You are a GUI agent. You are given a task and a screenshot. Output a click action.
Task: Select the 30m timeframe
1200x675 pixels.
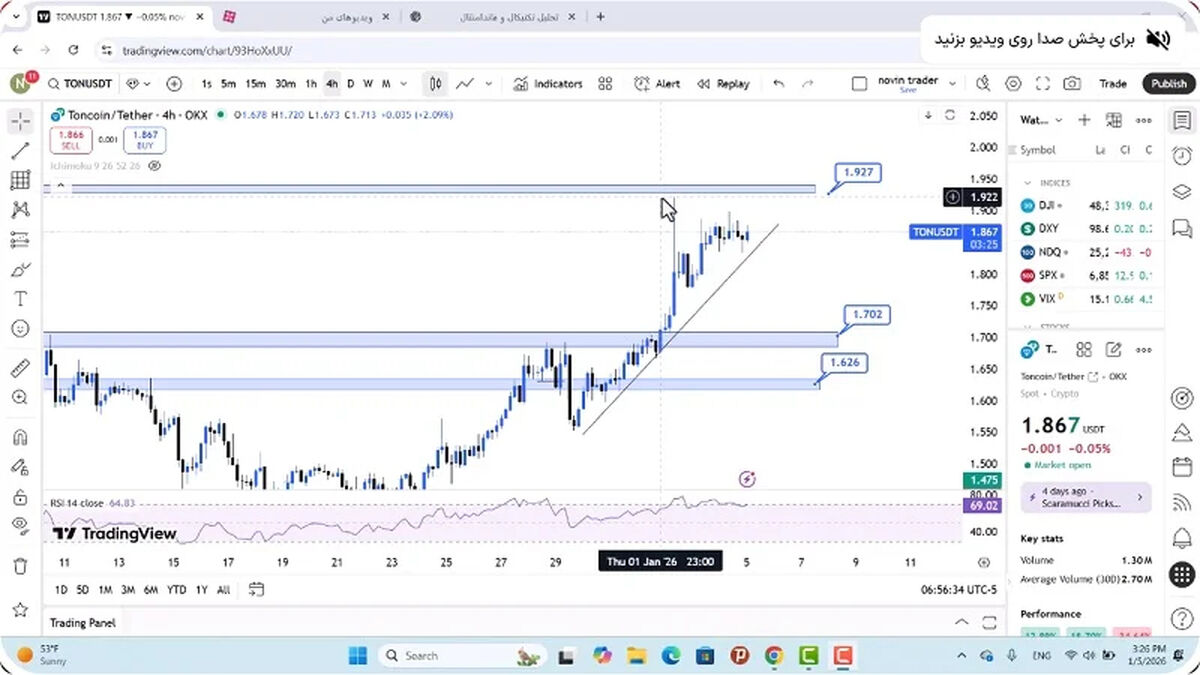pos(286,84)
